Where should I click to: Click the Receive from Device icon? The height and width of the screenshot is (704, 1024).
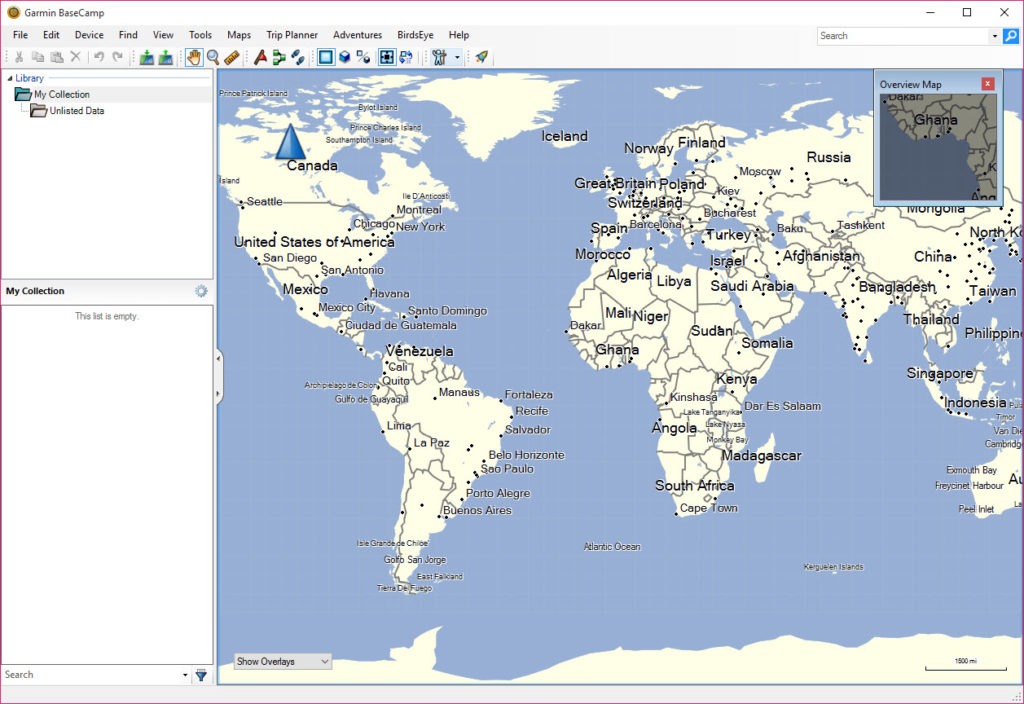click(x=166, y=57)
